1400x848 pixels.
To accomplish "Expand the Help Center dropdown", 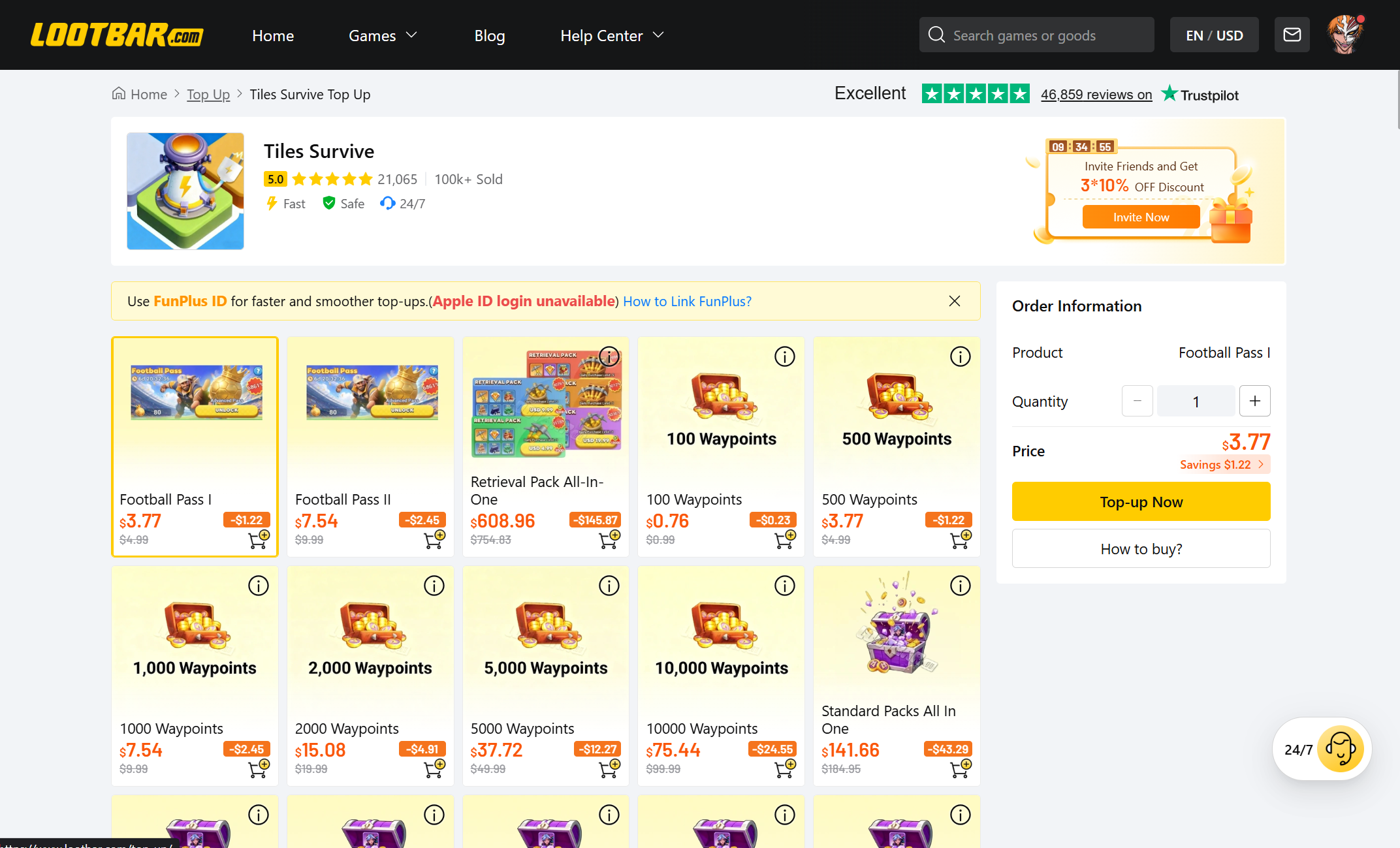I will tap(612, 35).
